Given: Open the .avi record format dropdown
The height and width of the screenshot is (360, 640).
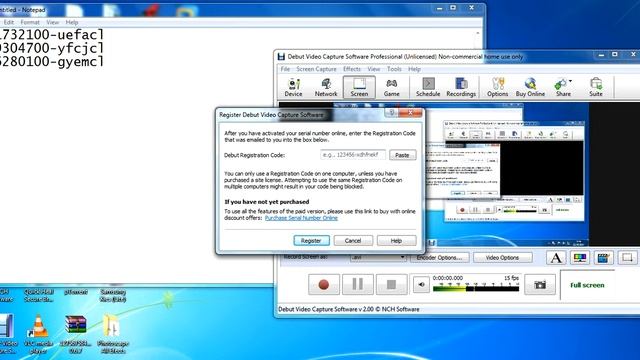Looking at the screenshot, I should [x=378, y=258].
